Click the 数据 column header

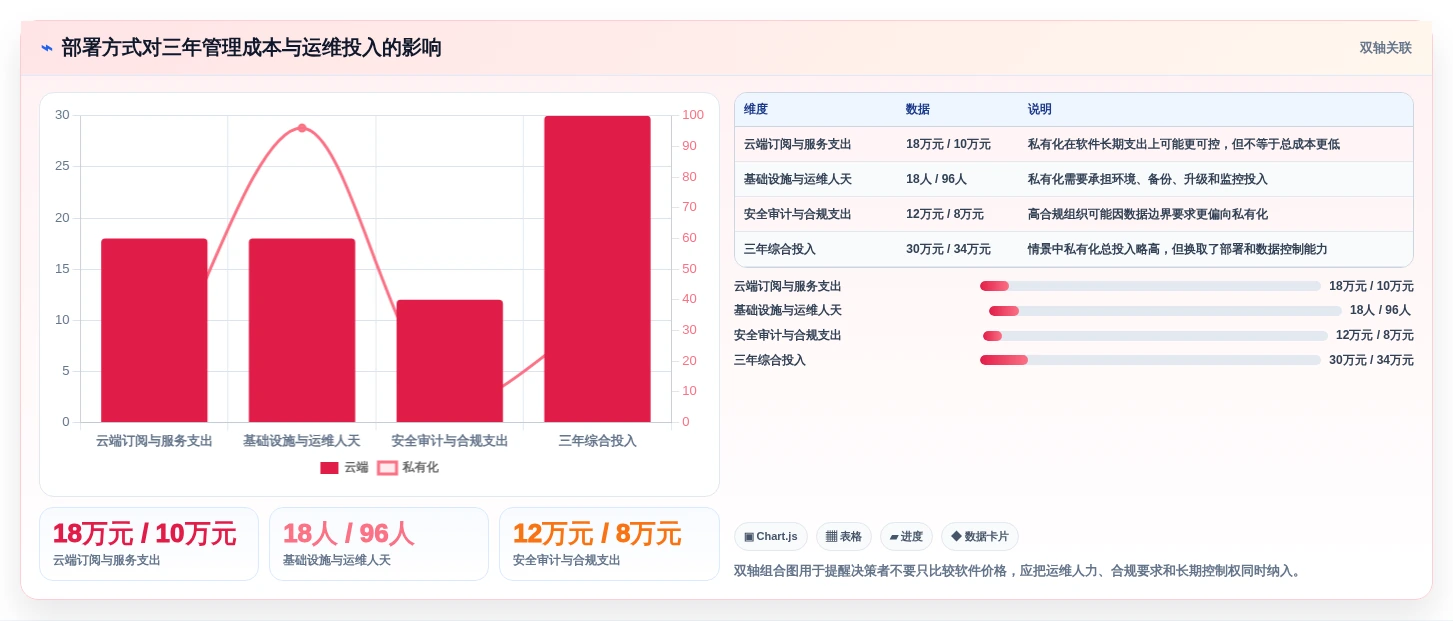click(918, 110)
